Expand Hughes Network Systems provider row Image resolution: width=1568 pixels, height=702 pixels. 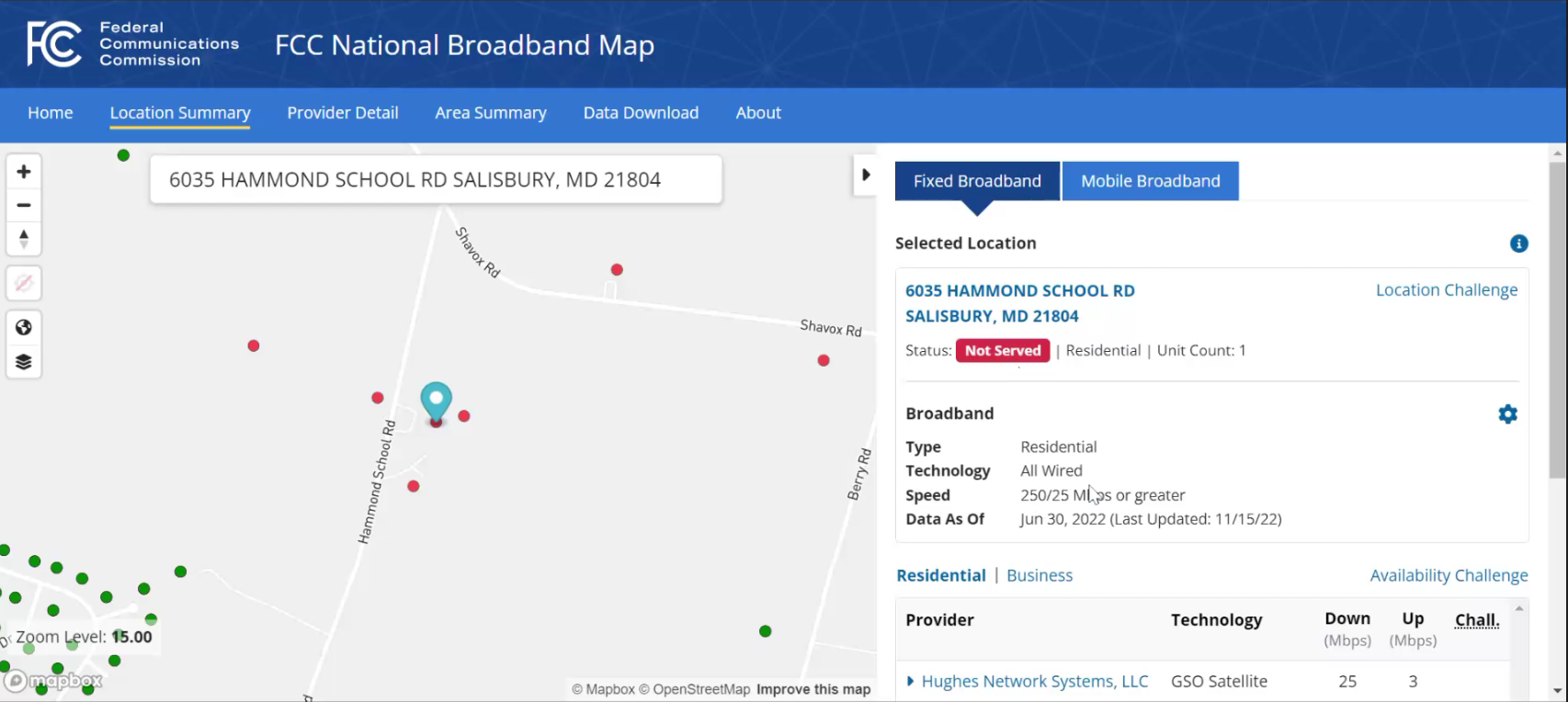(911, 681)
